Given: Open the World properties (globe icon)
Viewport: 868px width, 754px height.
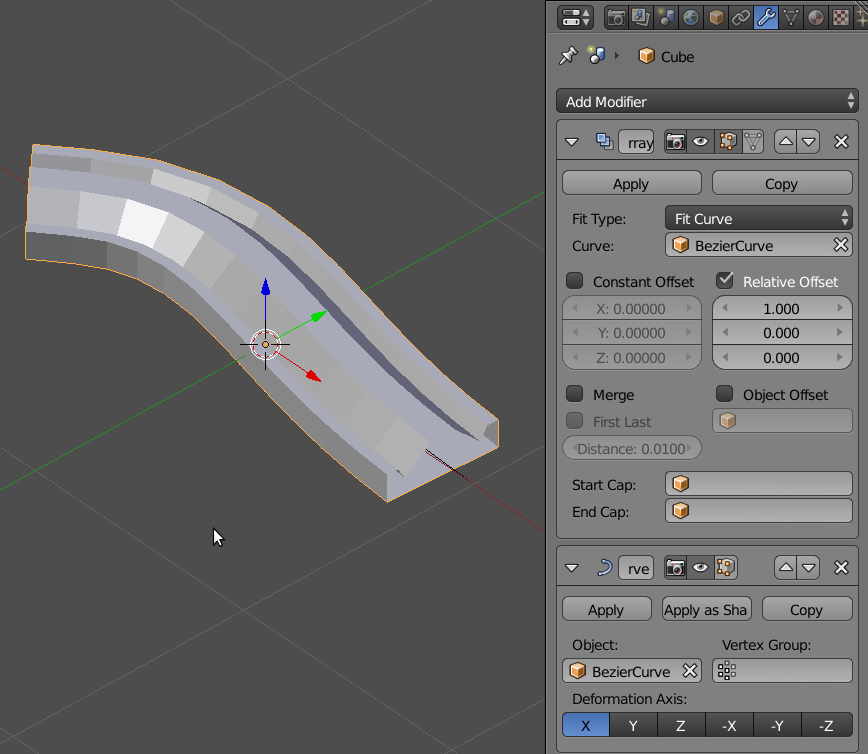Looking at the screenshot, I should coord(691,17).
